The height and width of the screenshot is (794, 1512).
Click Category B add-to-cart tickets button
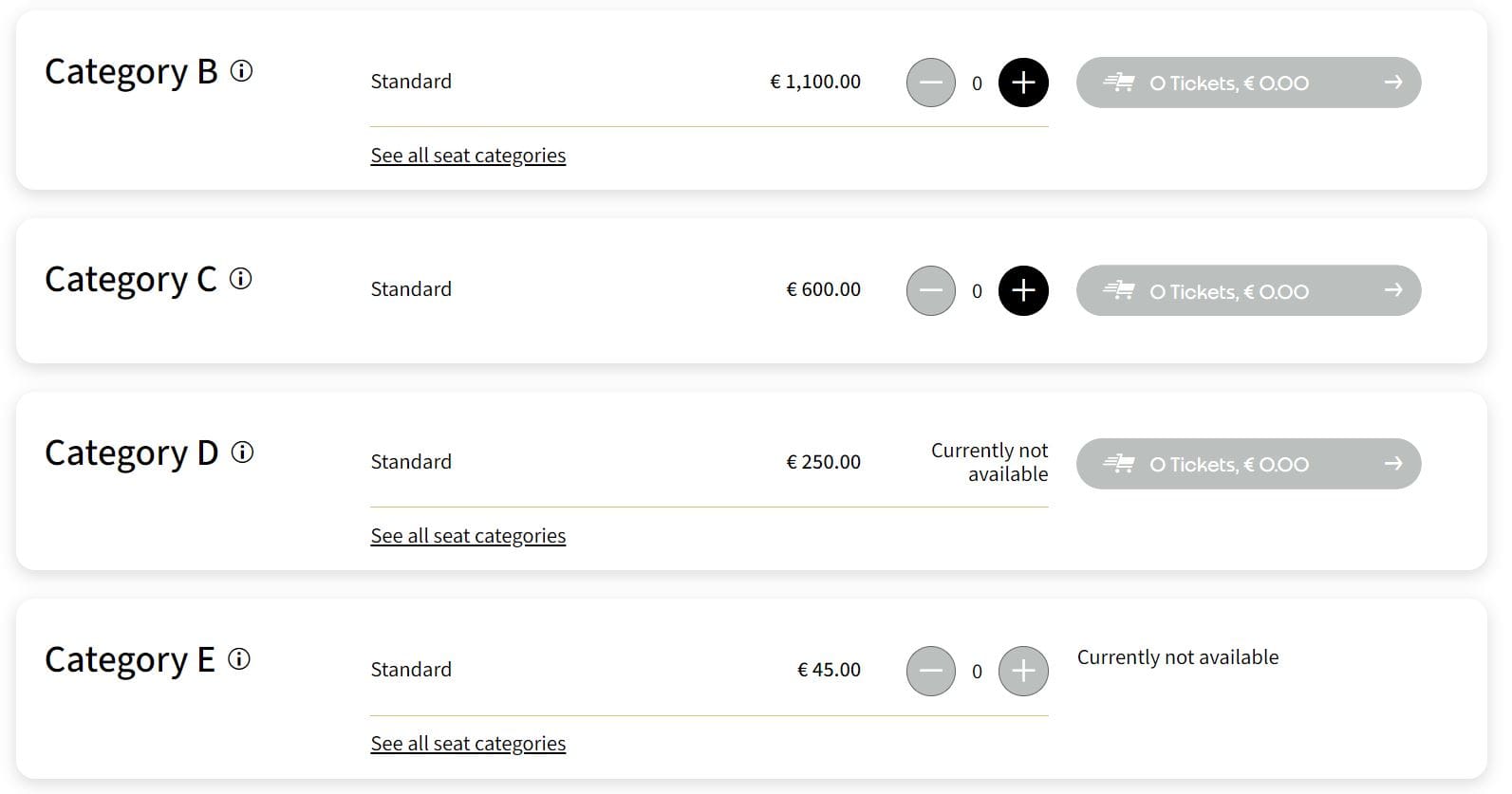pos(1247,83)
